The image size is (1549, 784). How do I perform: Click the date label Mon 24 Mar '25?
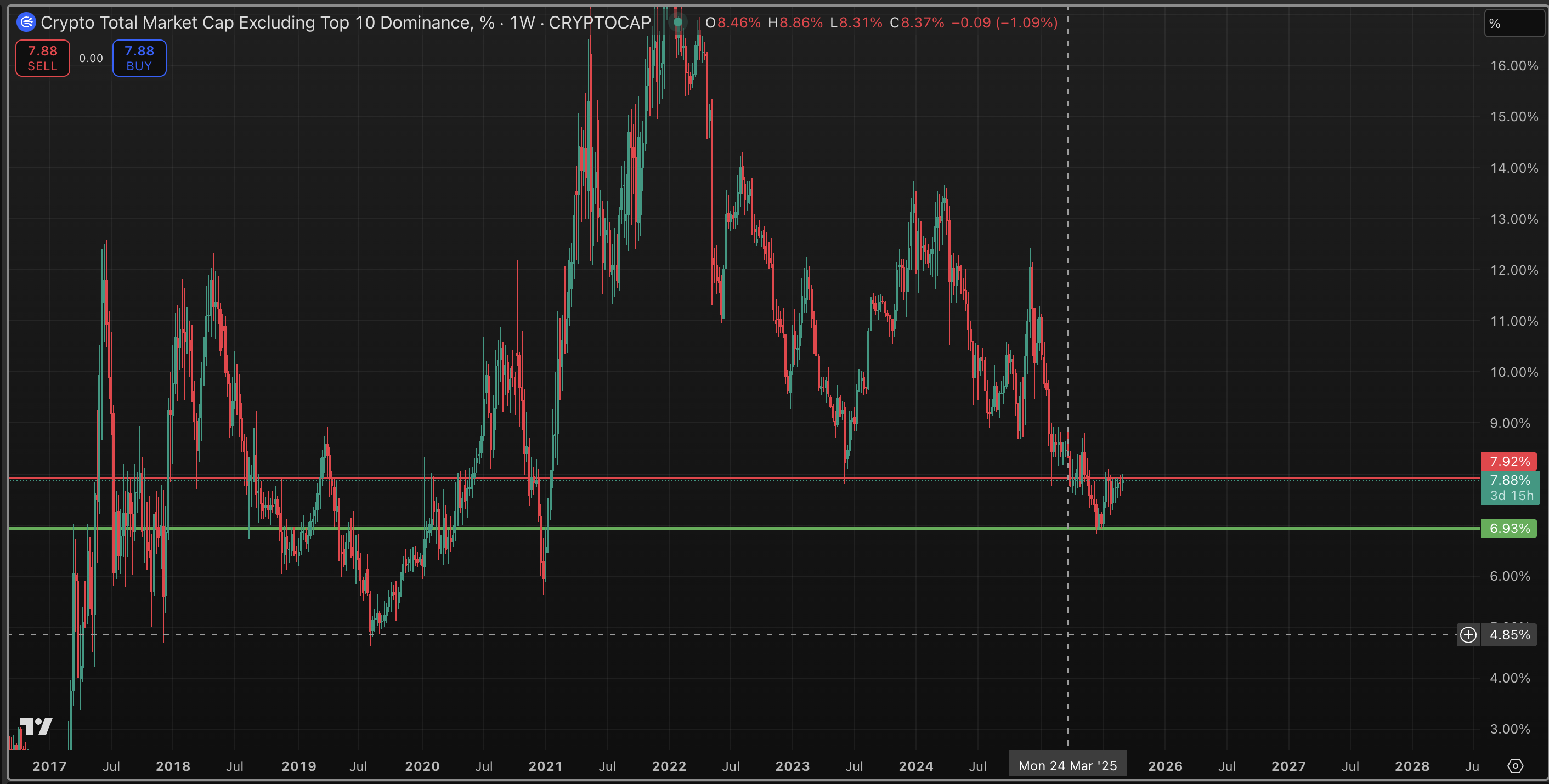[1068, 766]
